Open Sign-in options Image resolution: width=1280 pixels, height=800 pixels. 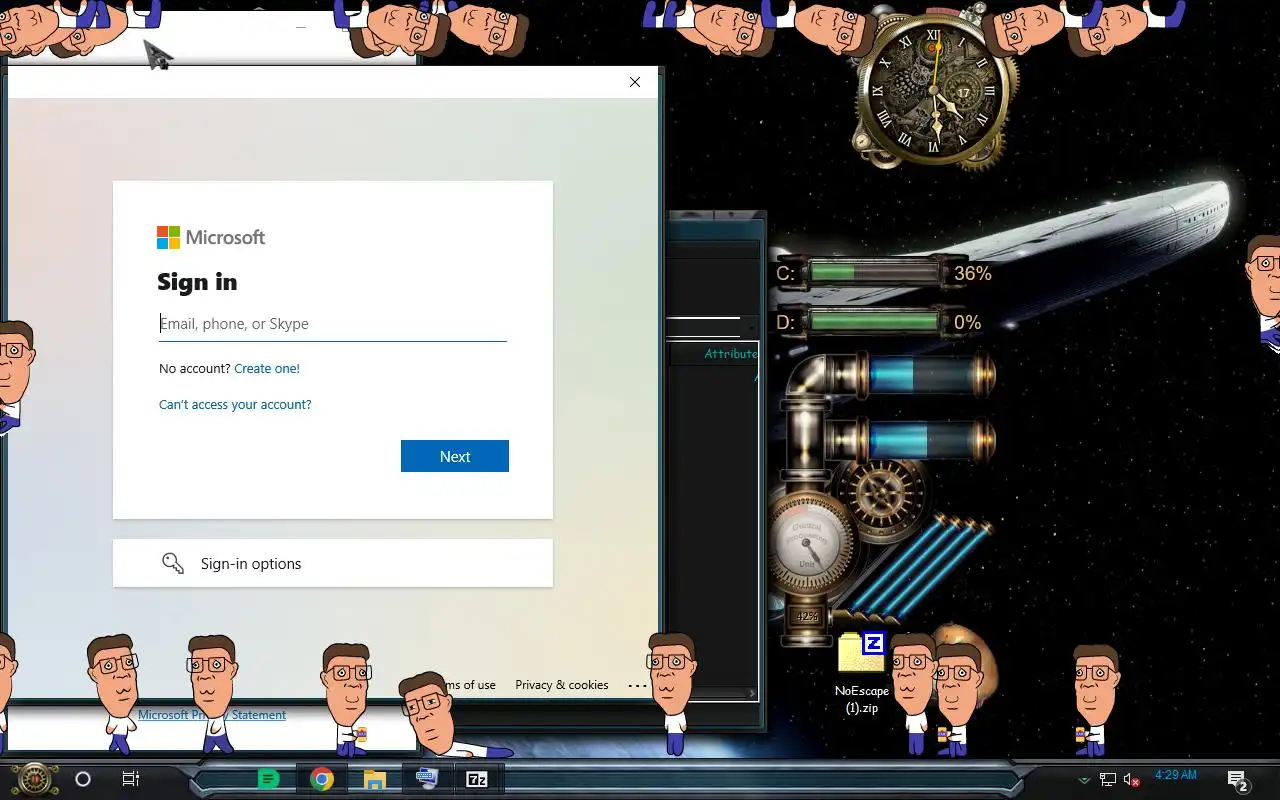[x=333, y=563]
